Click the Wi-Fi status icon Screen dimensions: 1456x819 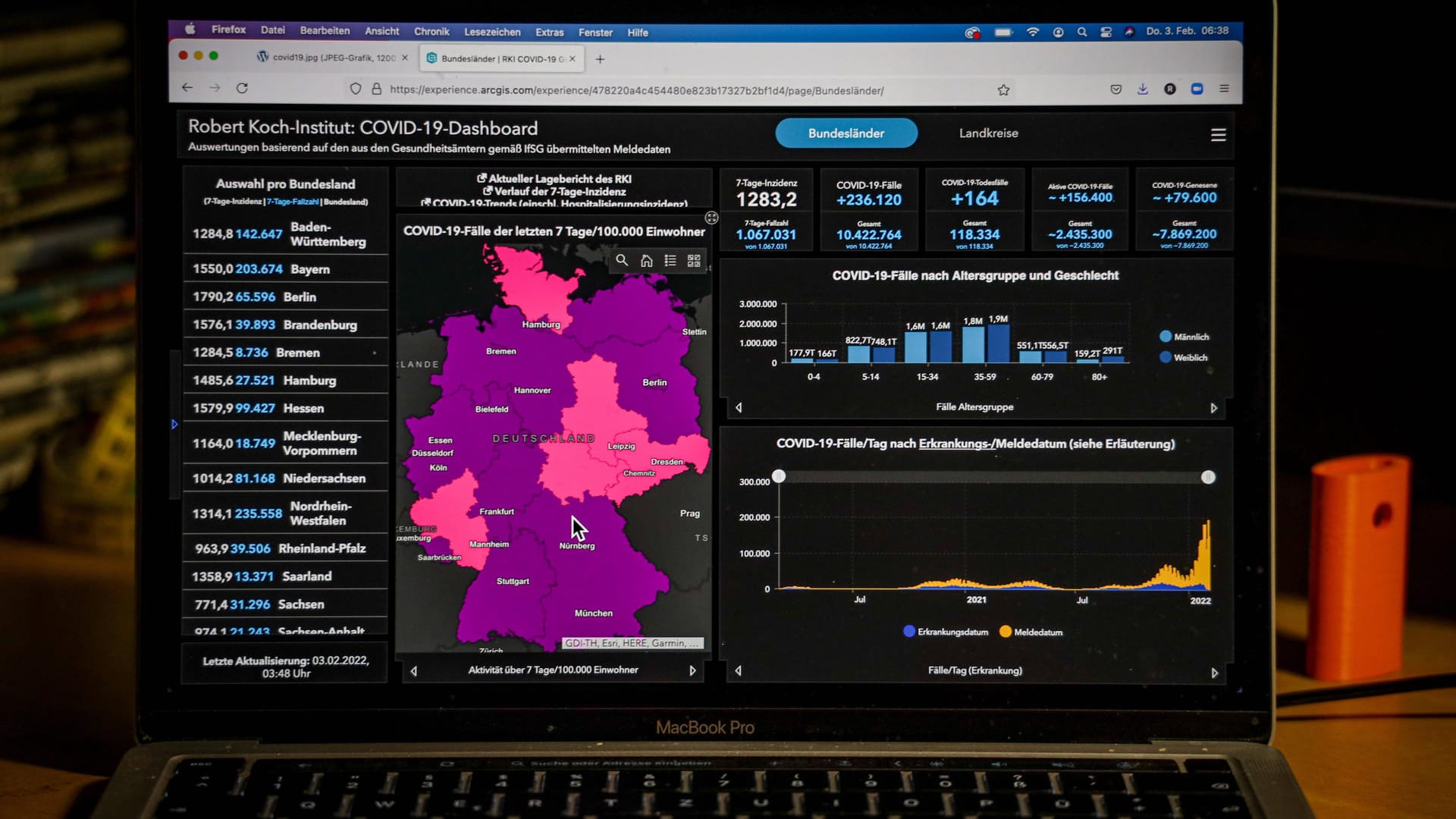(x=1032, y=32)
